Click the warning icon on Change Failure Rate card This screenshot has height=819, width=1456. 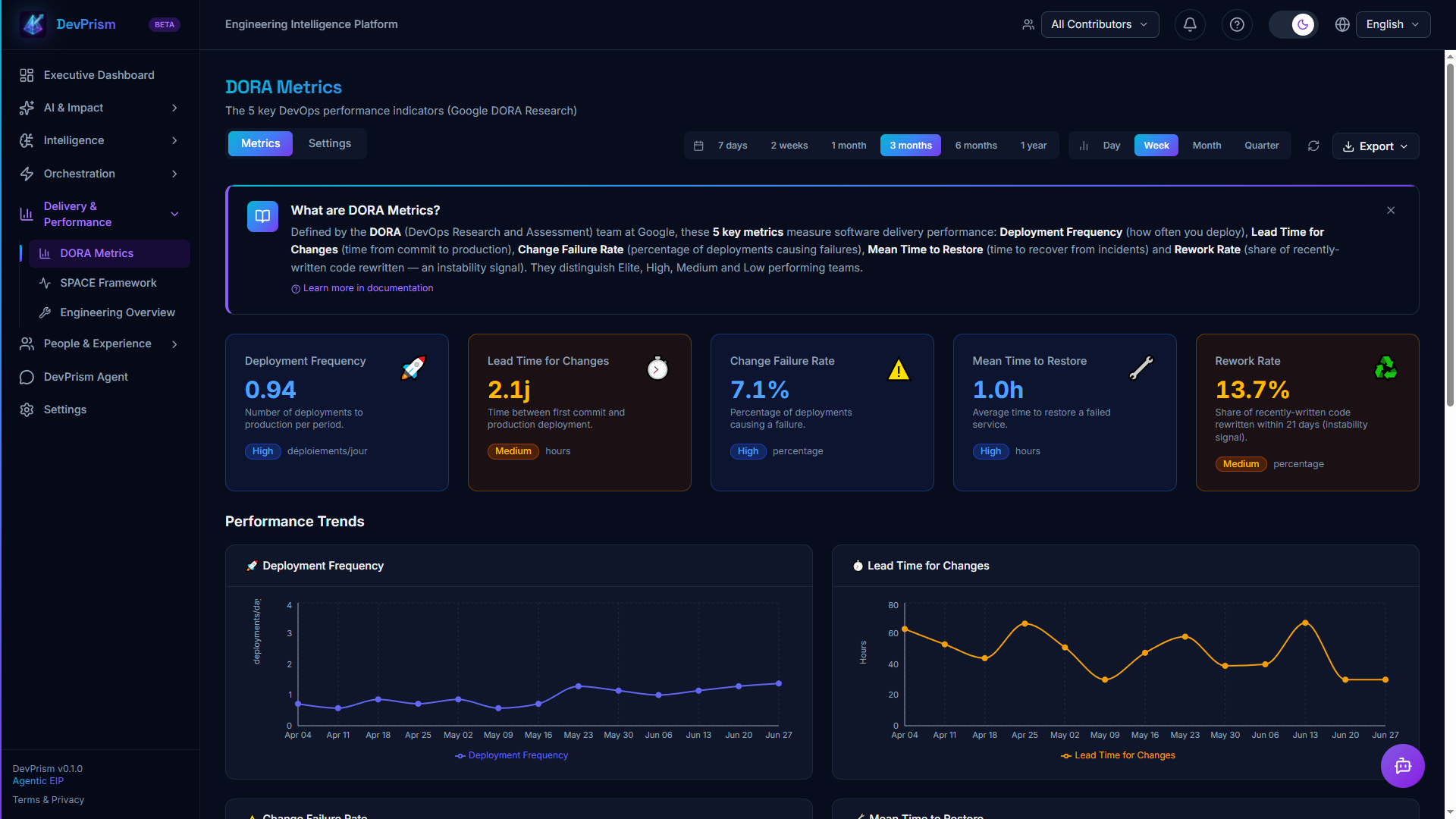tap(899, 369)
